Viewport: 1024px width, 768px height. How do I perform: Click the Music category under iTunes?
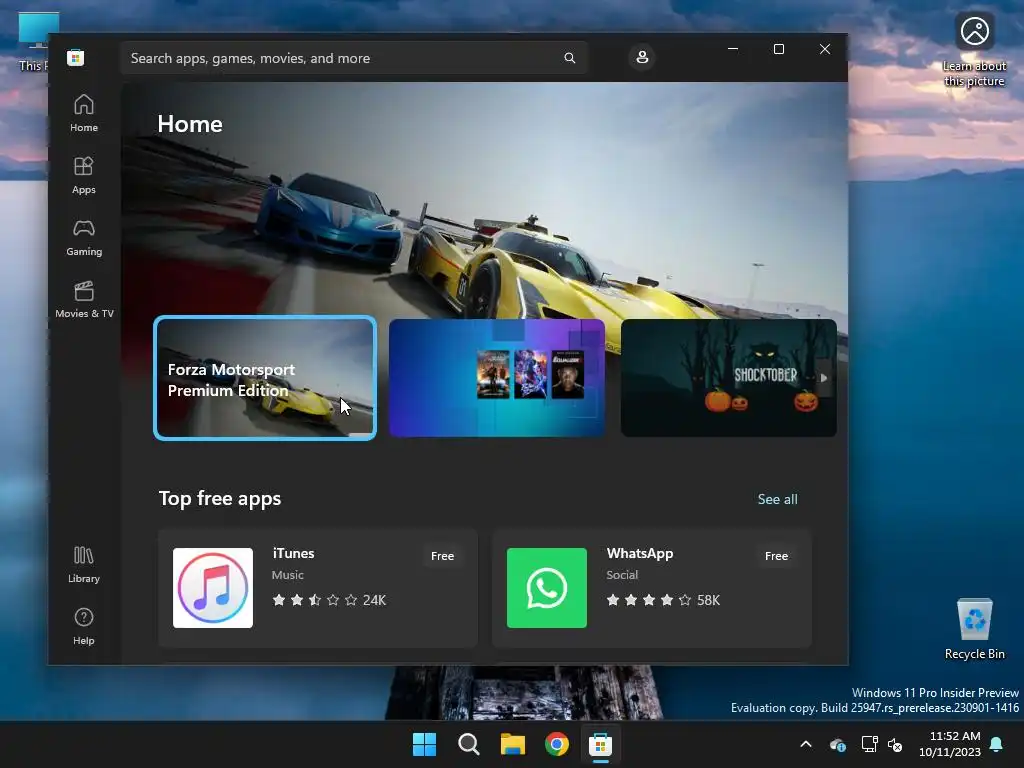click(x=287, y=575)
